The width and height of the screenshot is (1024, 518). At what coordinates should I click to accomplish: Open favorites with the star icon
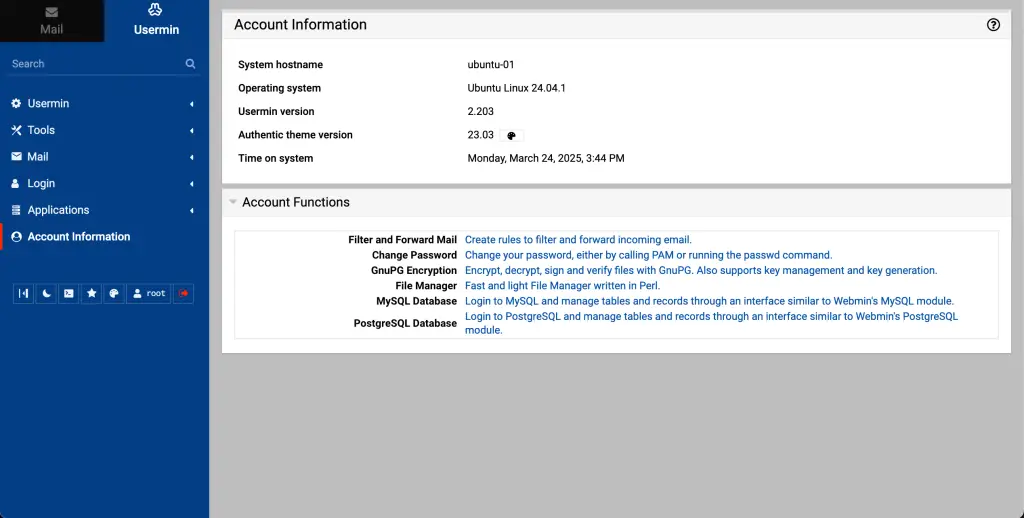pos(91,294)
